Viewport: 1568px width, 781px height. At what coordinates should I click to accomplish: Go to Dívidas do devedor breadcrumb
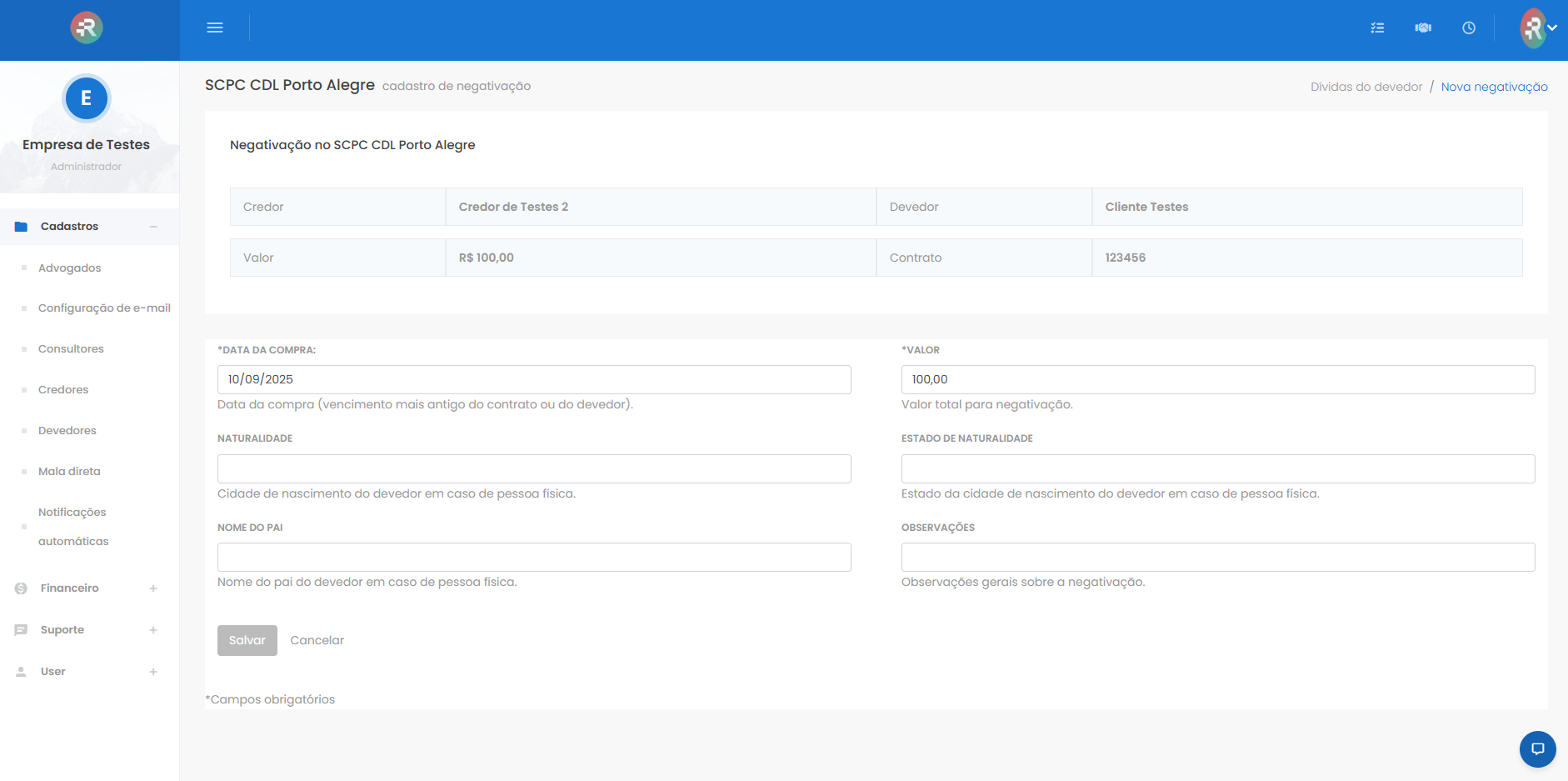coord(1366,87)
